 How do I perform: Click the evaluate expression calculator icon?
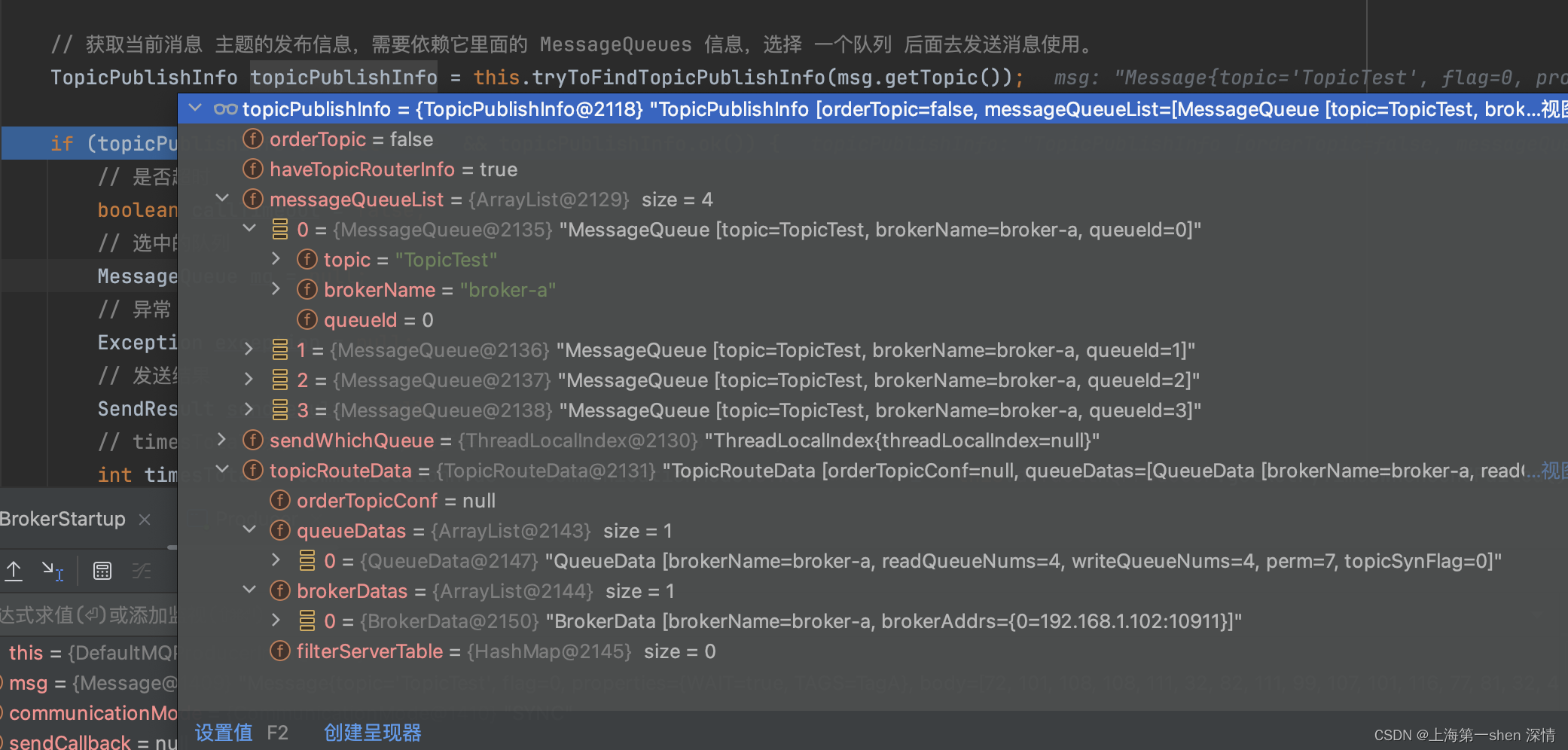[x=102, y=572]
